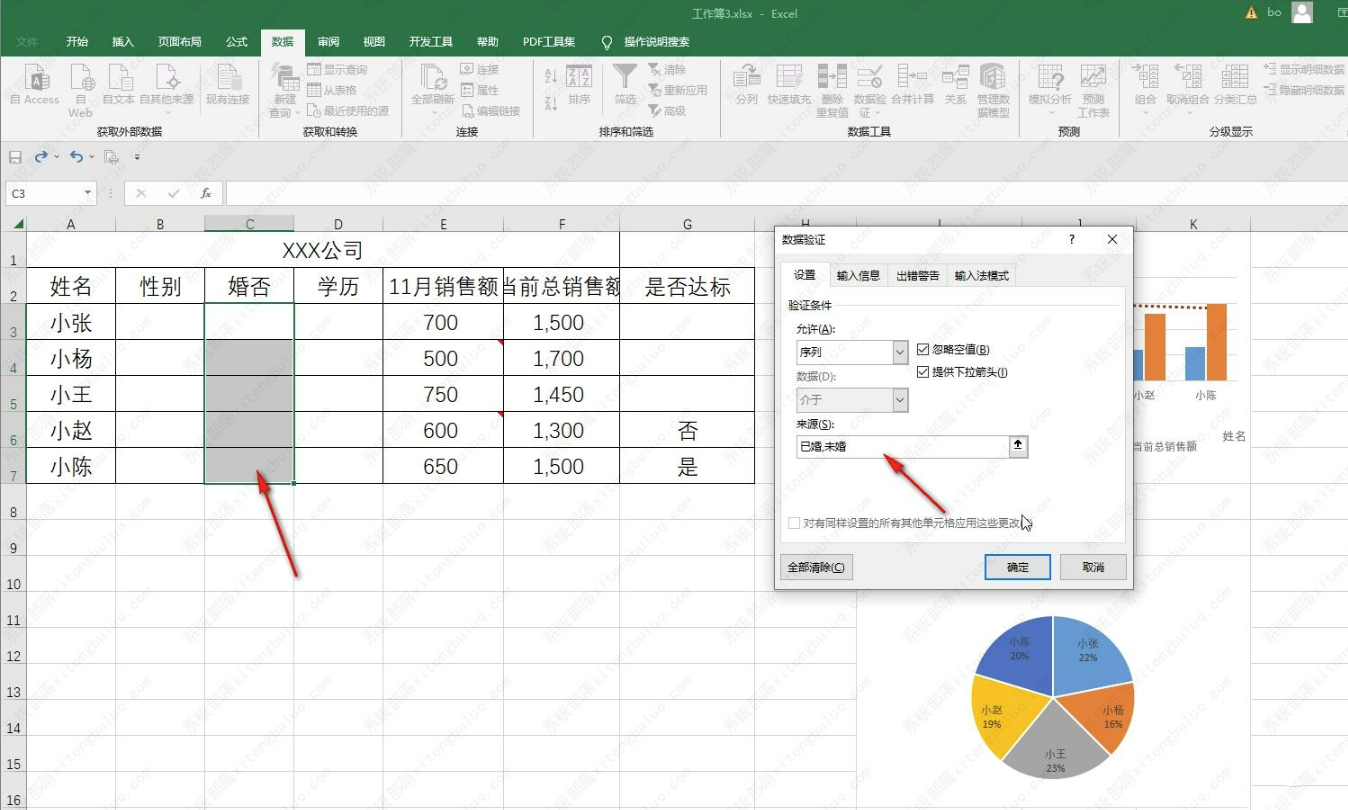Click the 快速填充 (Flash Fill) icon

pos(789,78)
